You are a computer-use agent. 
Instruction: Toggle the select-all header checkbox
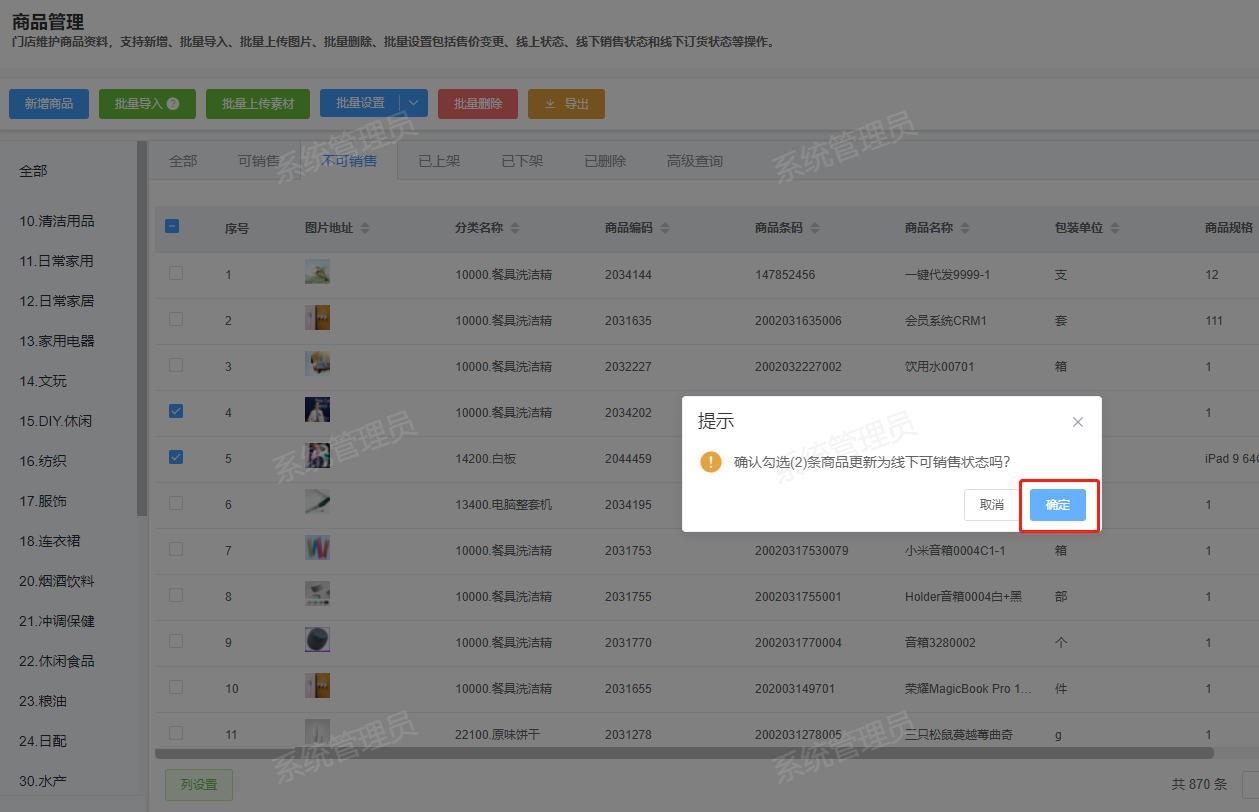pos(172,227)
